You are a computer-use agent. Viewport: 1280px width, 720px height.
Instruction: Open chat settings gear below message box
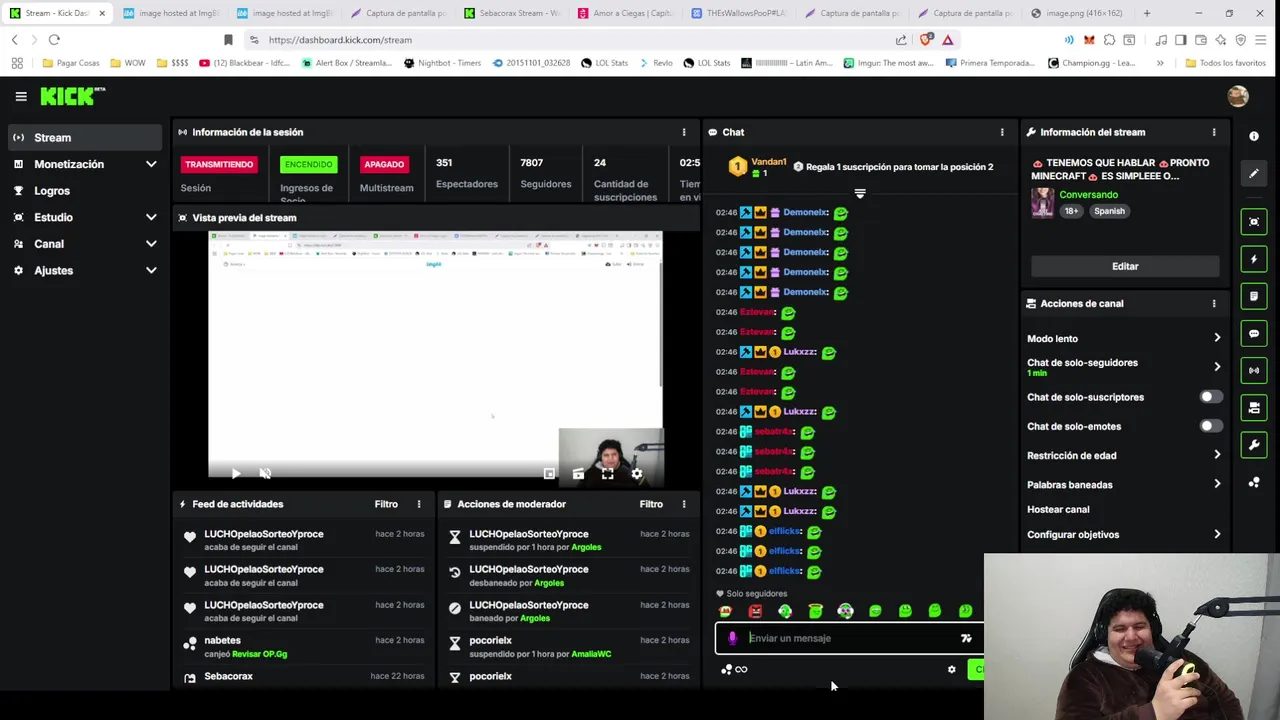point(951,670)
